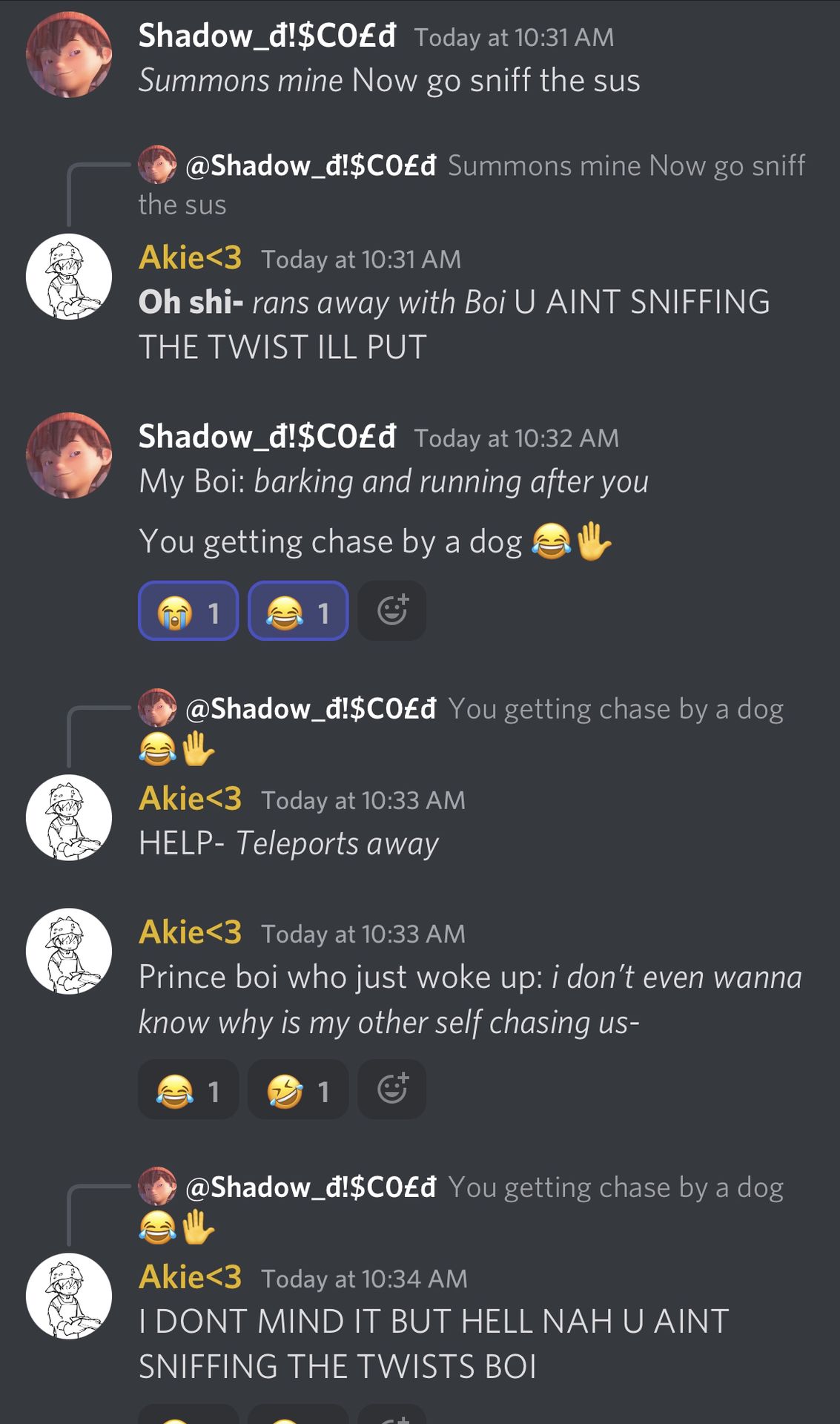
Task: Add a reaction to the Prince boi message
Action: [391, 1089]
